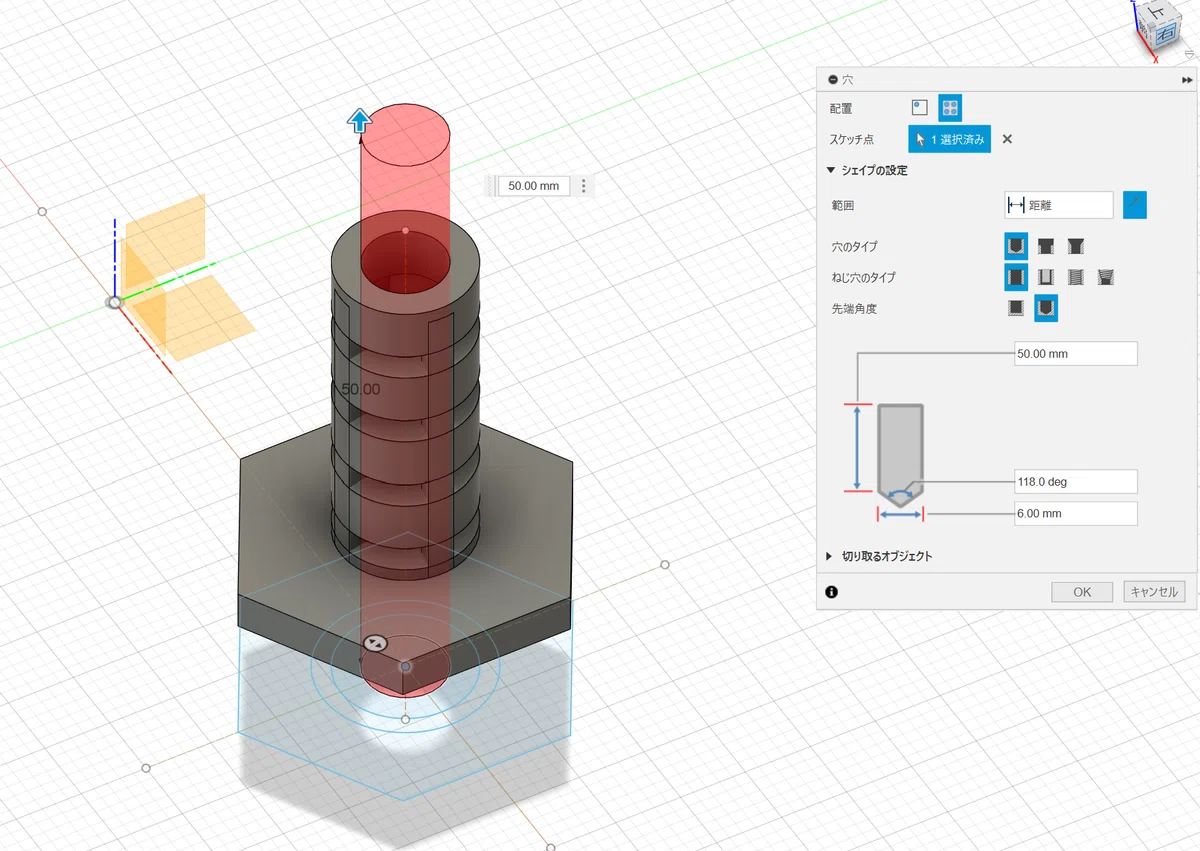Set flat drill point tip icon

1016,309
